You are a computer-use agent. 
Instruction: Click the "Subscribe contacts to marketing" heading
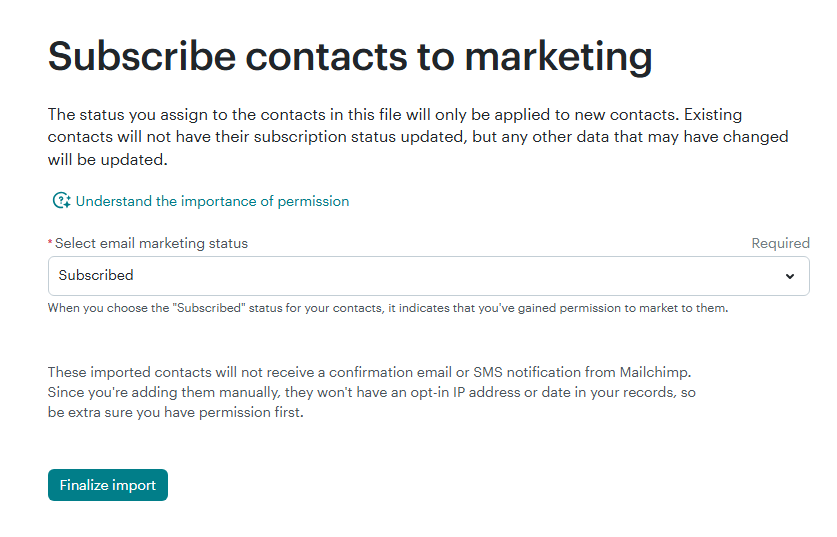(350, 56)
